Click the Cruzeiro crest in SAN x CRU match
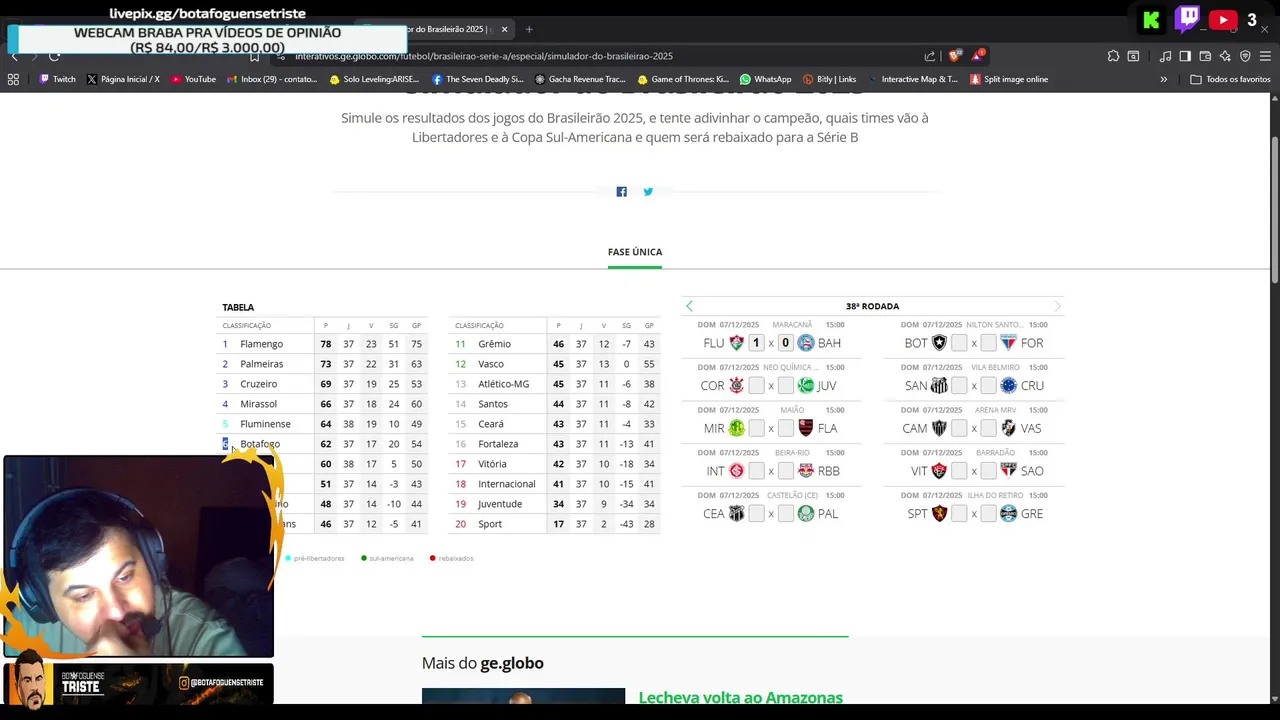 pyautogui.click(x=1008, y=386)
